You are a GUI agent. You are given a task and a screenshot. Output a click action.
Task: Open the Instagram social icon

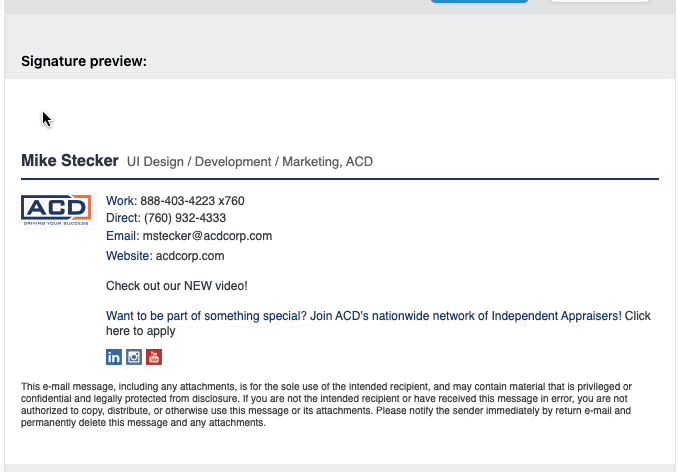pyautogui.click(x=134, y=357)
